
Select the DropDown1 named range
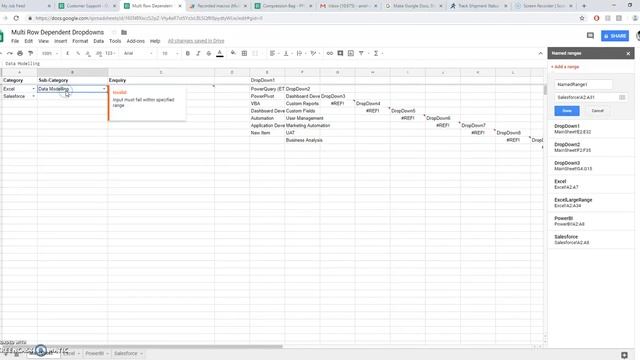click(591, 129)
